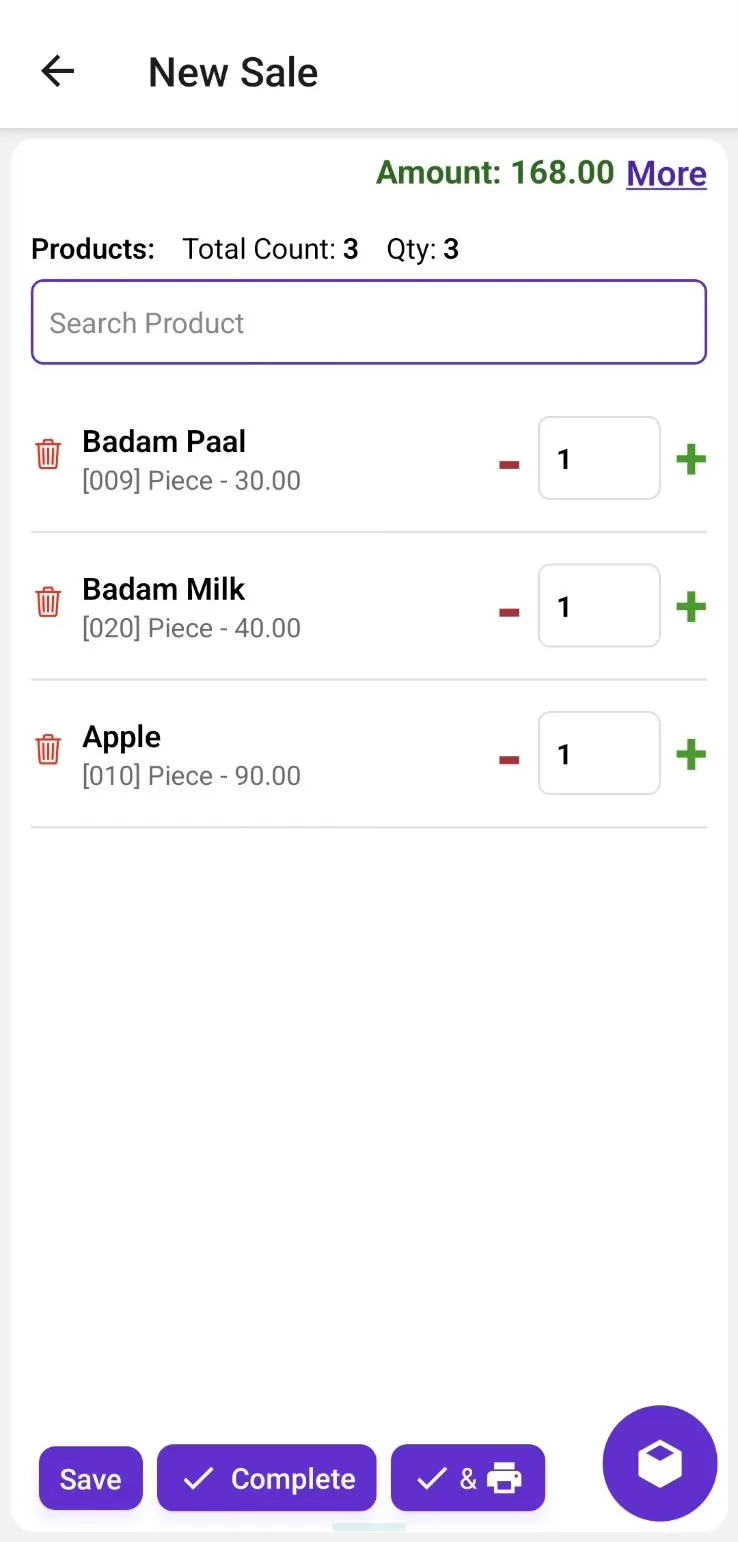The height and width of the screenshot is (1542, 738).
Task: Increase Badam Milk quantity with plus
Action: (x=691, y=607)
